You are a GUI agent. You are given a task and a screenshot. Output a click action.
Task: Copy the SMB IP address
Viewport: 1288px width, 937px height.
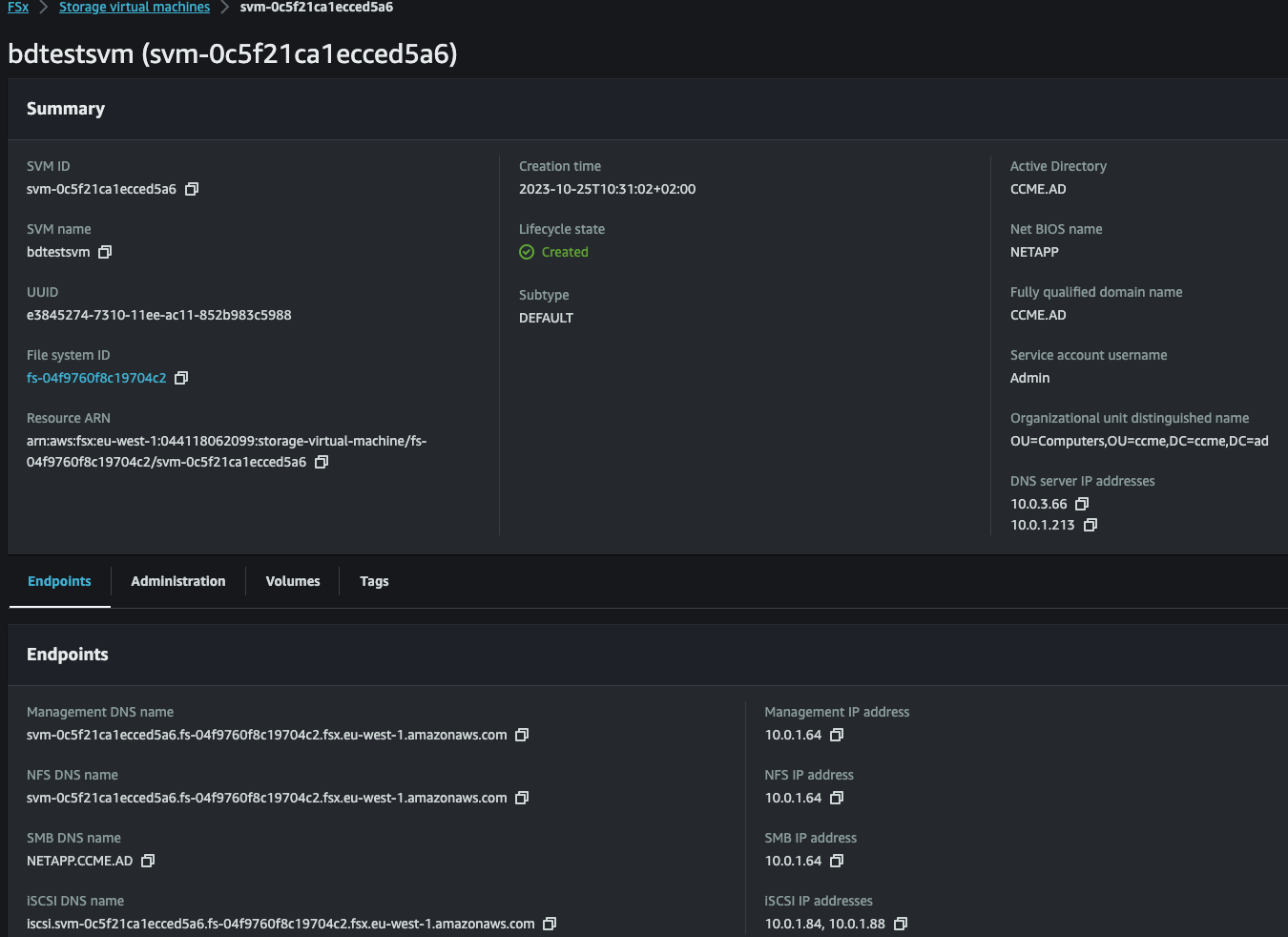[837, 861]
